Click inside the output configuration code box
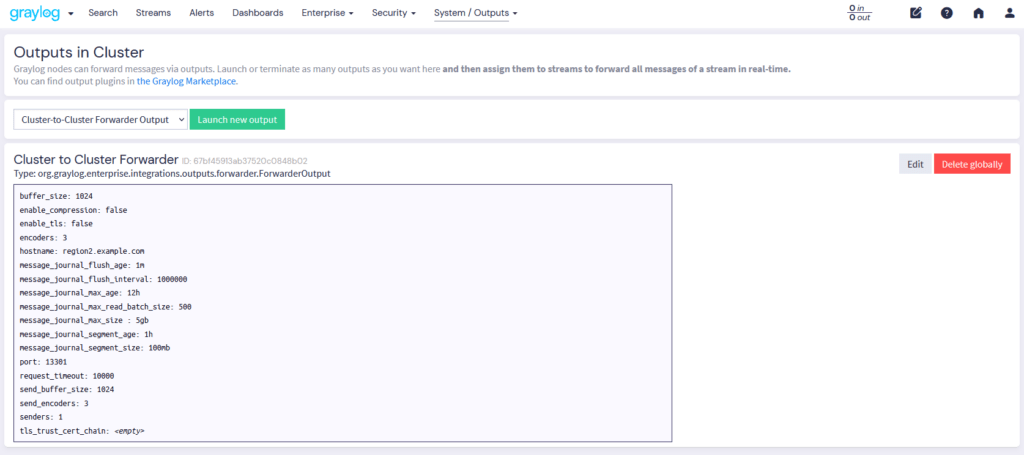 [342, 312]
